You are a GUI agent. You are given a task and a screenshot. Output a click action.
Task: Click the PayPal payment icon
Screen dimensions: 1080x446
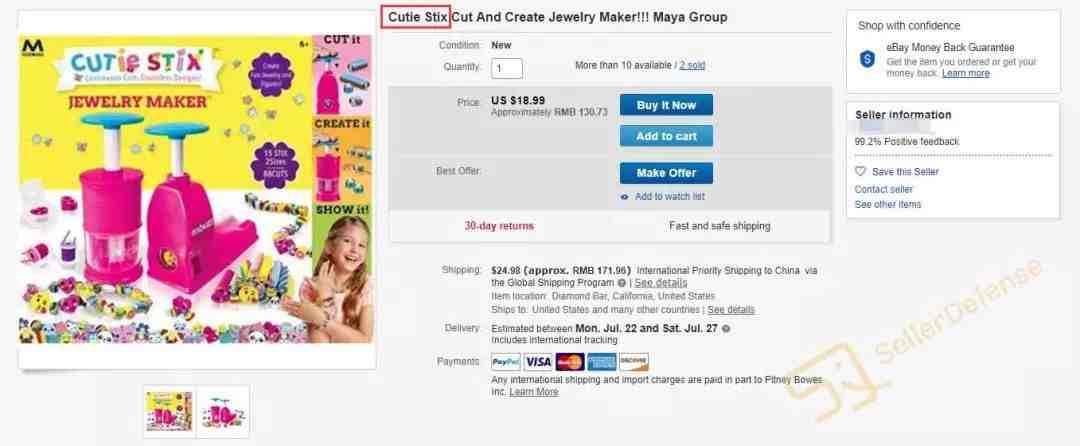click(x=506, y=362)
